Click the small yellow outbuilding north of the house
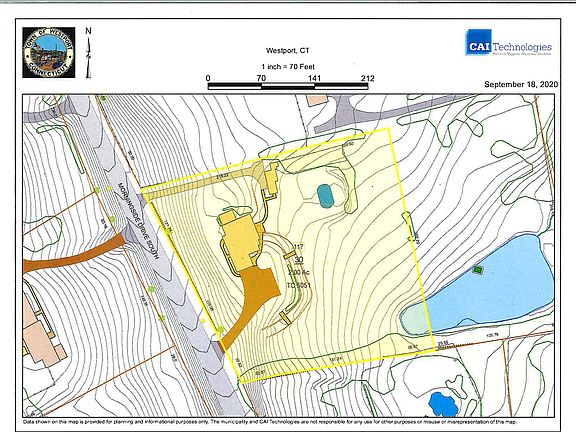Image resolution: width=576 pixels, height=432 pixels. pos(272,180)
